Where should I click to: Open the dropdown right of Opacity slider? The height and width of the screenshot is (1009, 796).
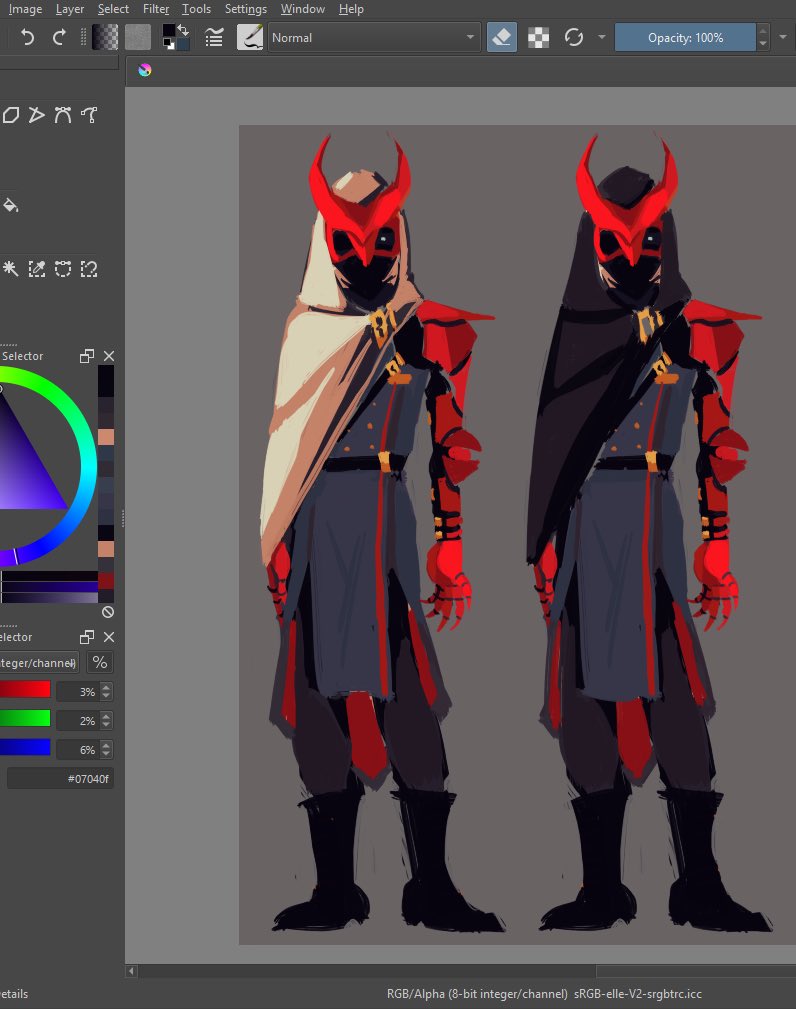pyautogui.click(x=783, y=37)
